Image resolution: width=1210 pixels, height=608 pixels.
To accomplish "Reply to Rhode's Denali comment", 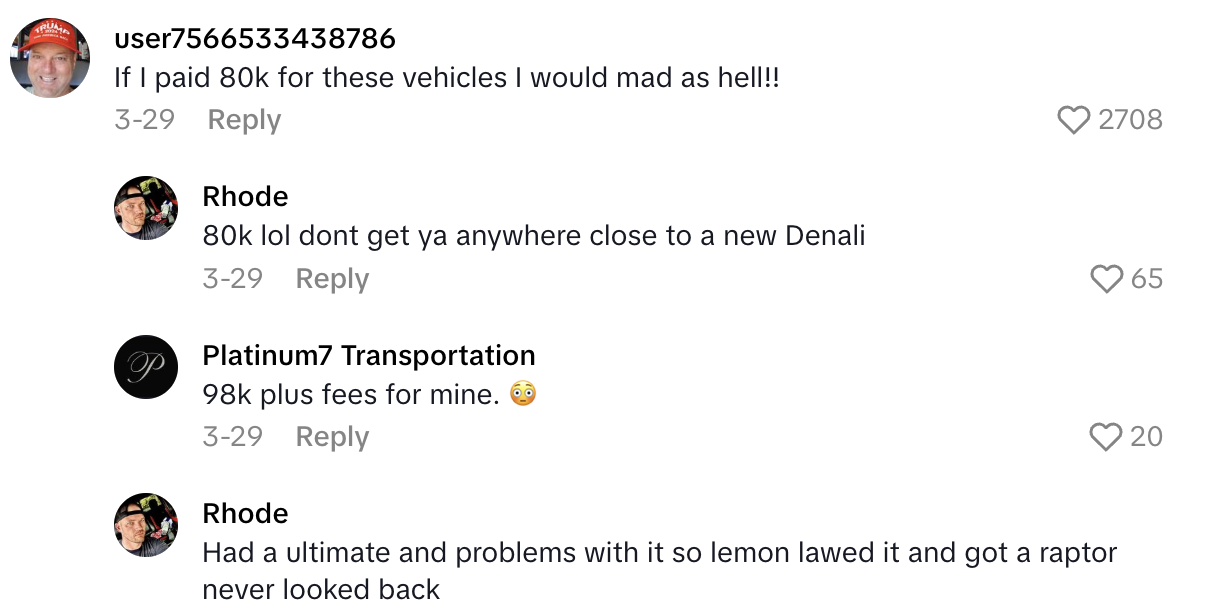I will click(331, 279).
